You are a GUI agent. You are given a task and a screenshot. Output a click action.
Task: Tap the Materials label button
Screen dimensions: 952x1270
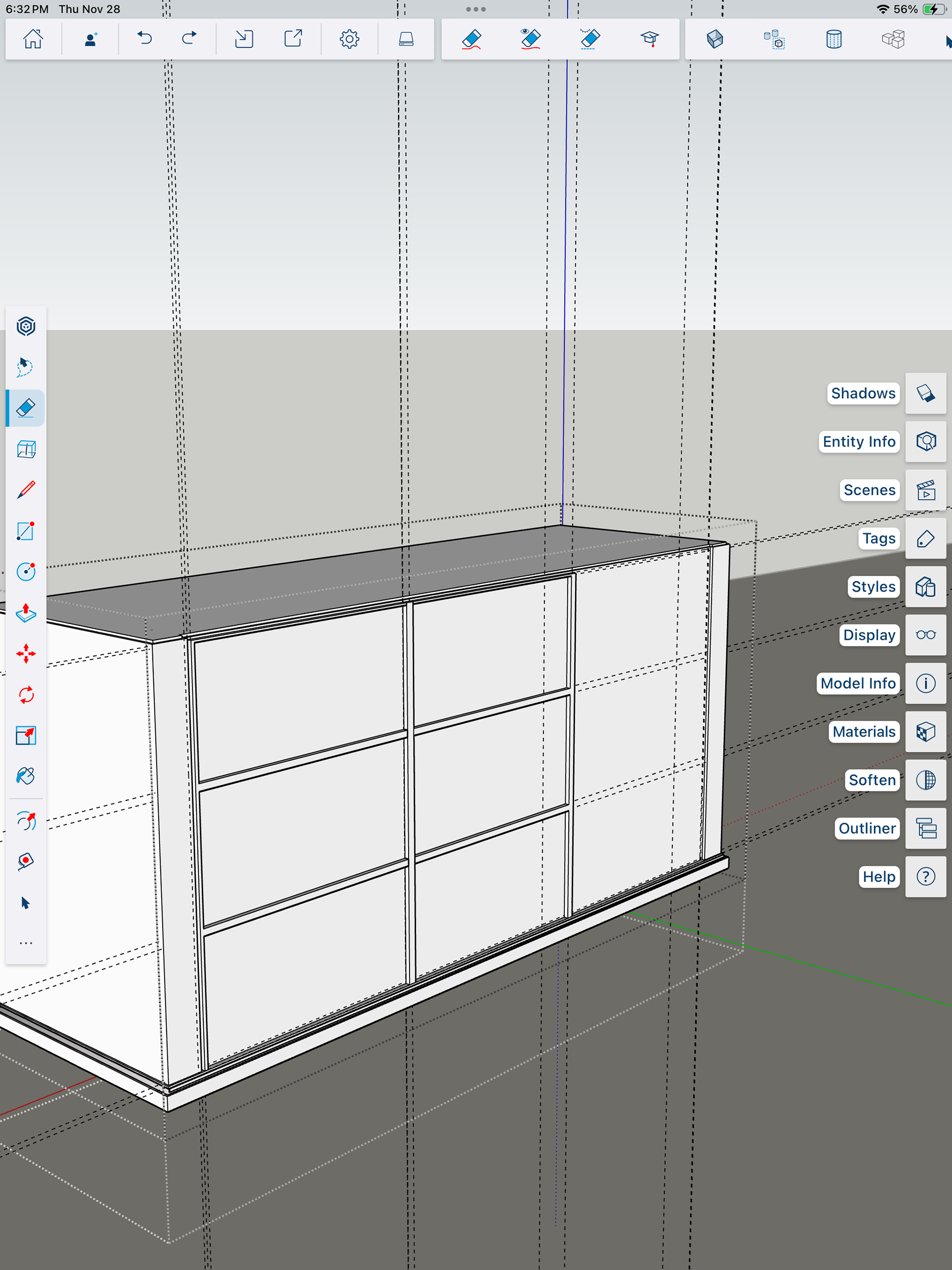click(864, 731)
